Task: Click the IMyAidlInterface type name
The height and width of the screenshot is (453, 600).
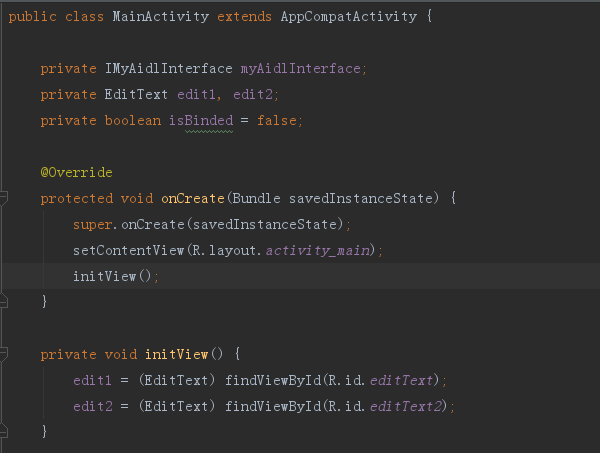Action: (x=169, y=69)
